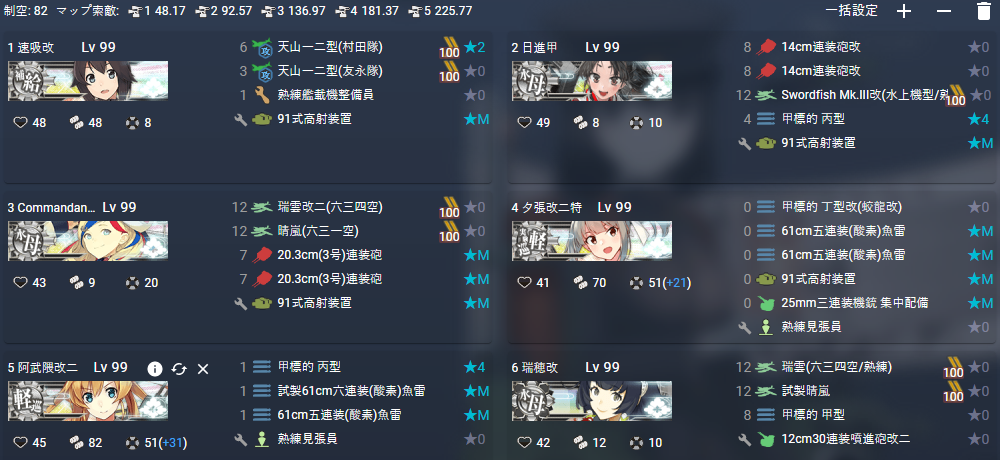Click proficiency badge on 瑞雲改二(六三四空)
The width and height of the screenshot is (1000, 460).
(x=450, y=207)
